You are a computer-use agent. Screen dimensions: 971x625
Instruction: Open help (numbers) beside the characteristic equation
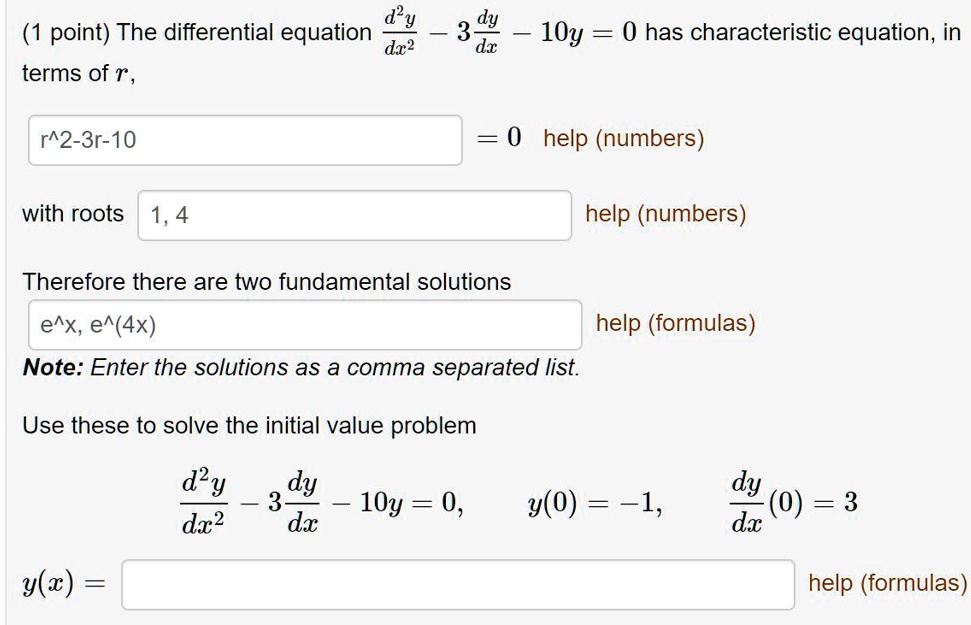(x=623, y=138)
